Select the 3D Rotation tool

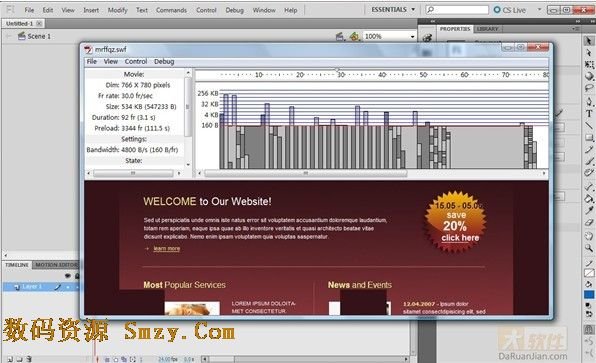point(589,76)
